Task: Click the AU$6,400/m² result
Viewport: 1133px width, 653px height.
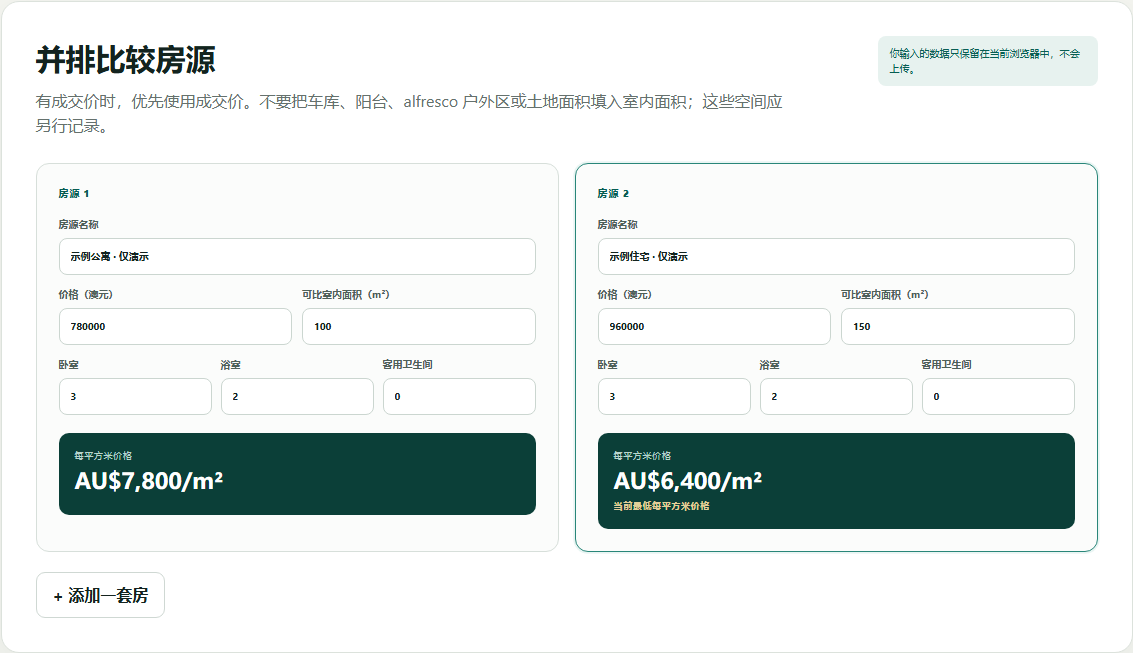Action: click(688, 480)
